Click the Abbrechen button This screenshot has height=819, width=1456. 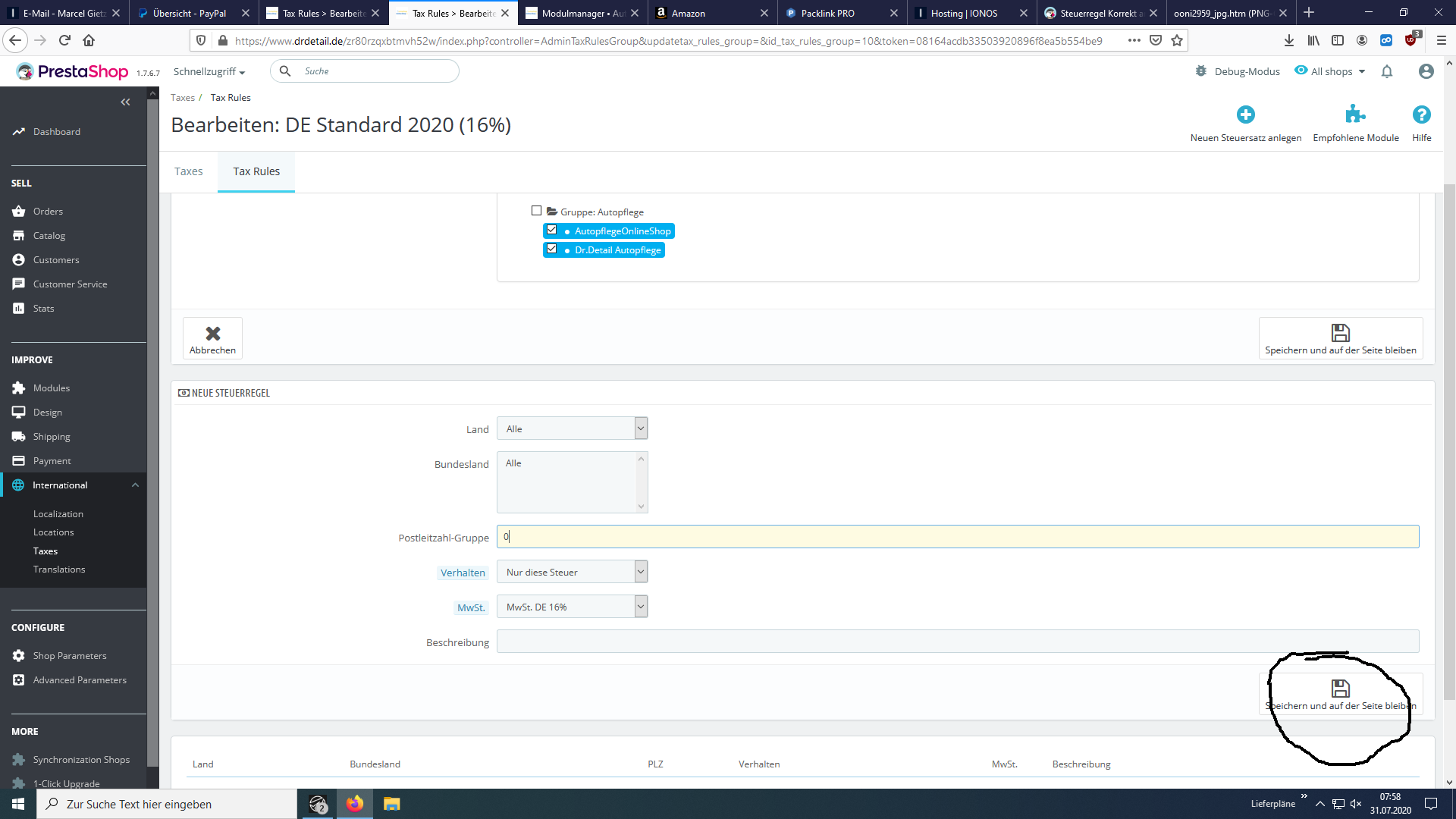tap(212, 338)
